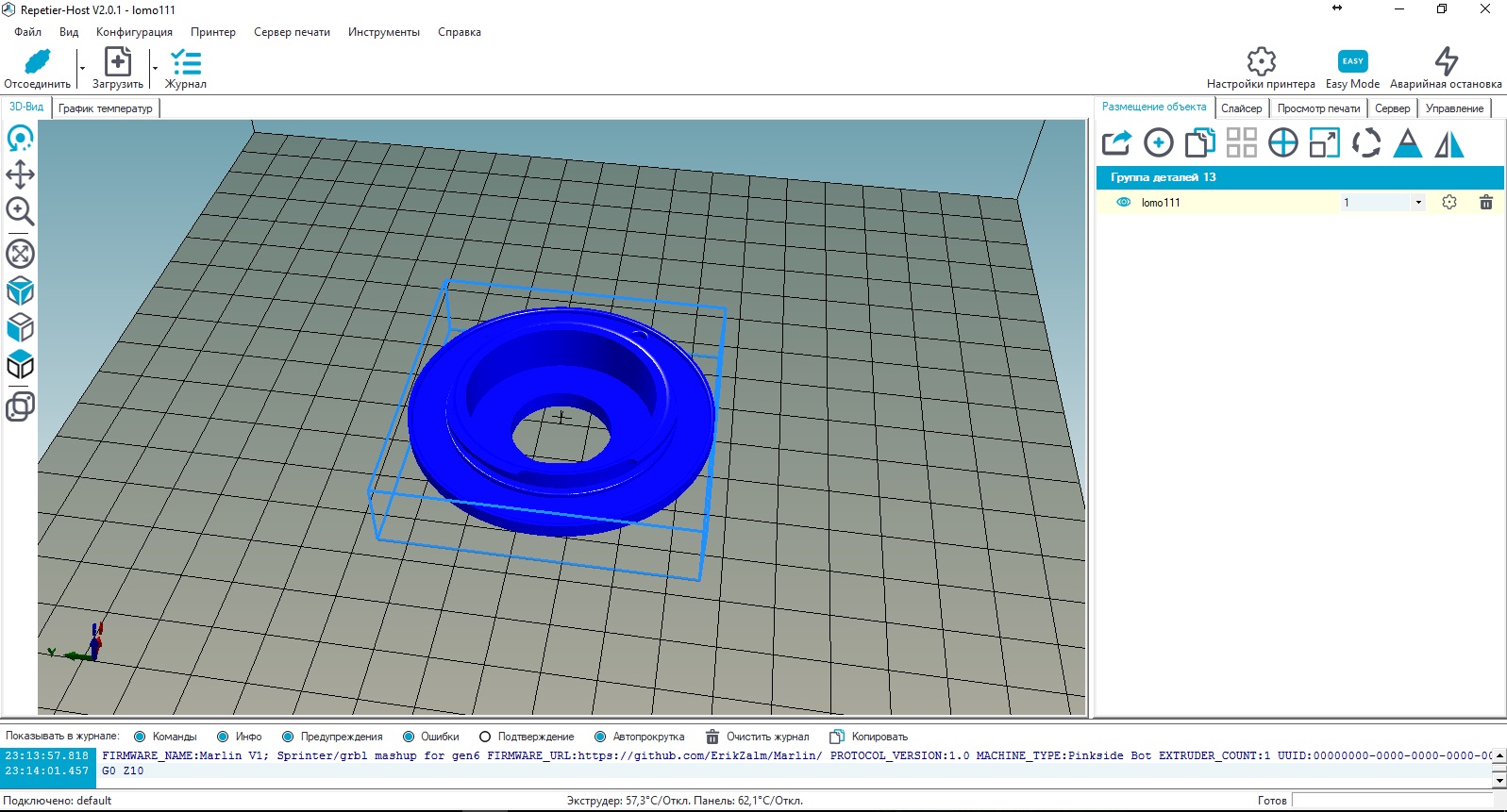Open the Конфигурация menu
Screen dimensions: 1507x812
(x=134, y=32)
